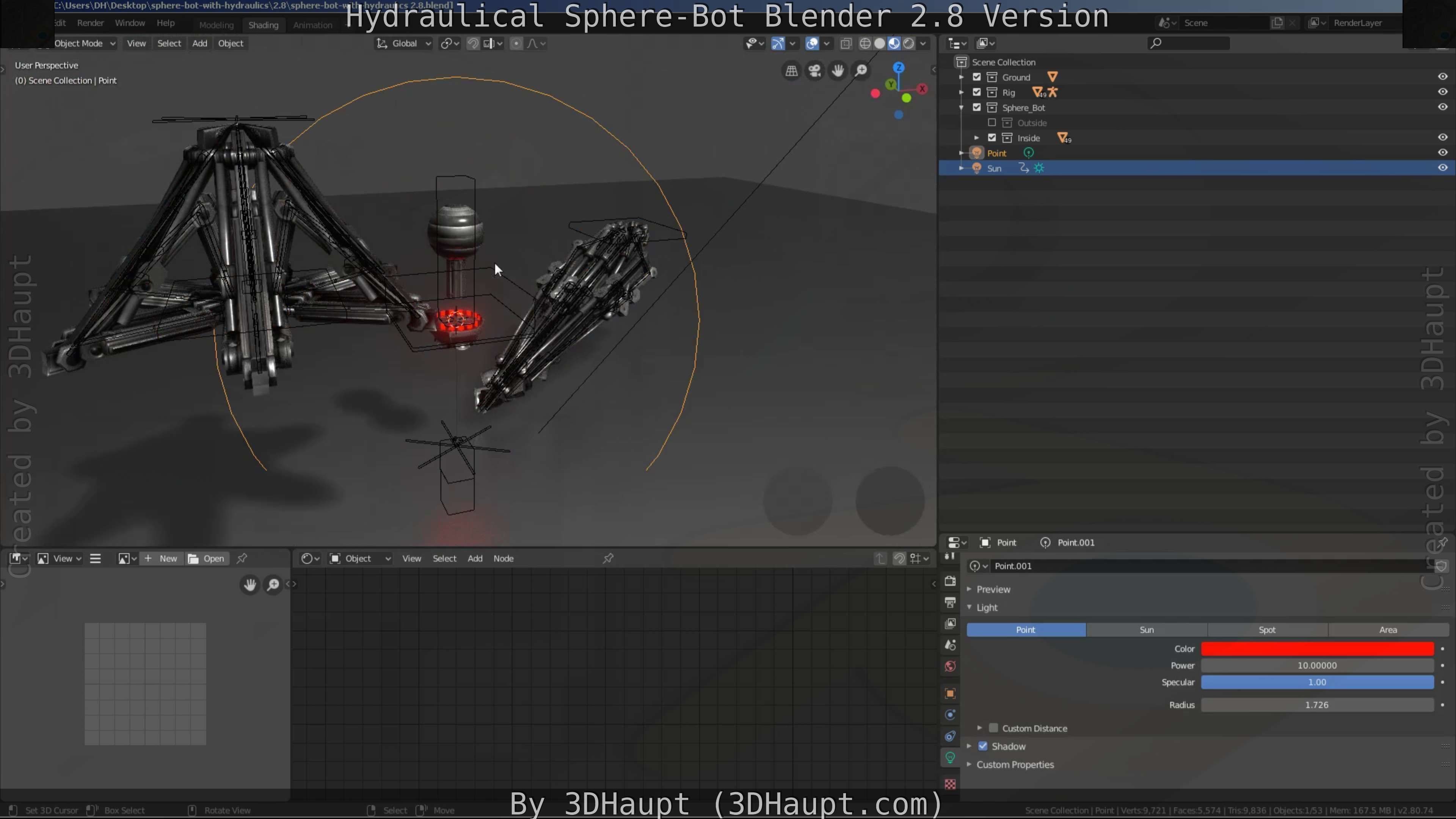Open the Texture properties tab
Image resolution: width=1456 pixels, height=819 pixels.
[x=950, y=784]
